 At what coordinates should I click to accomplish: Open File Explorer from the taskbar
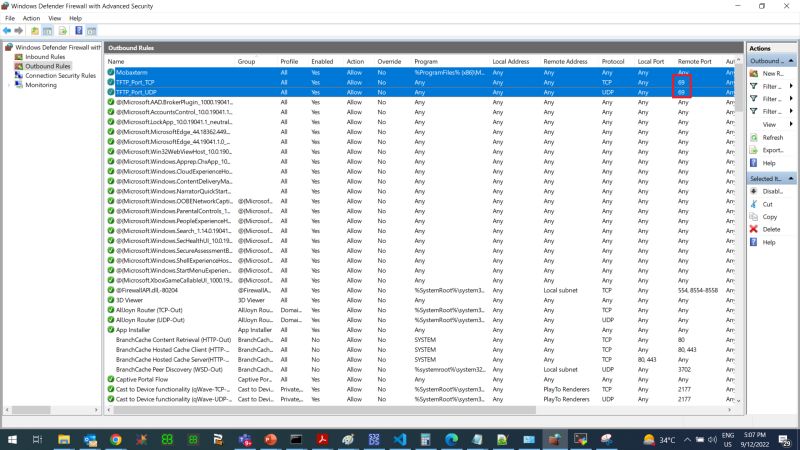point(64,439)
